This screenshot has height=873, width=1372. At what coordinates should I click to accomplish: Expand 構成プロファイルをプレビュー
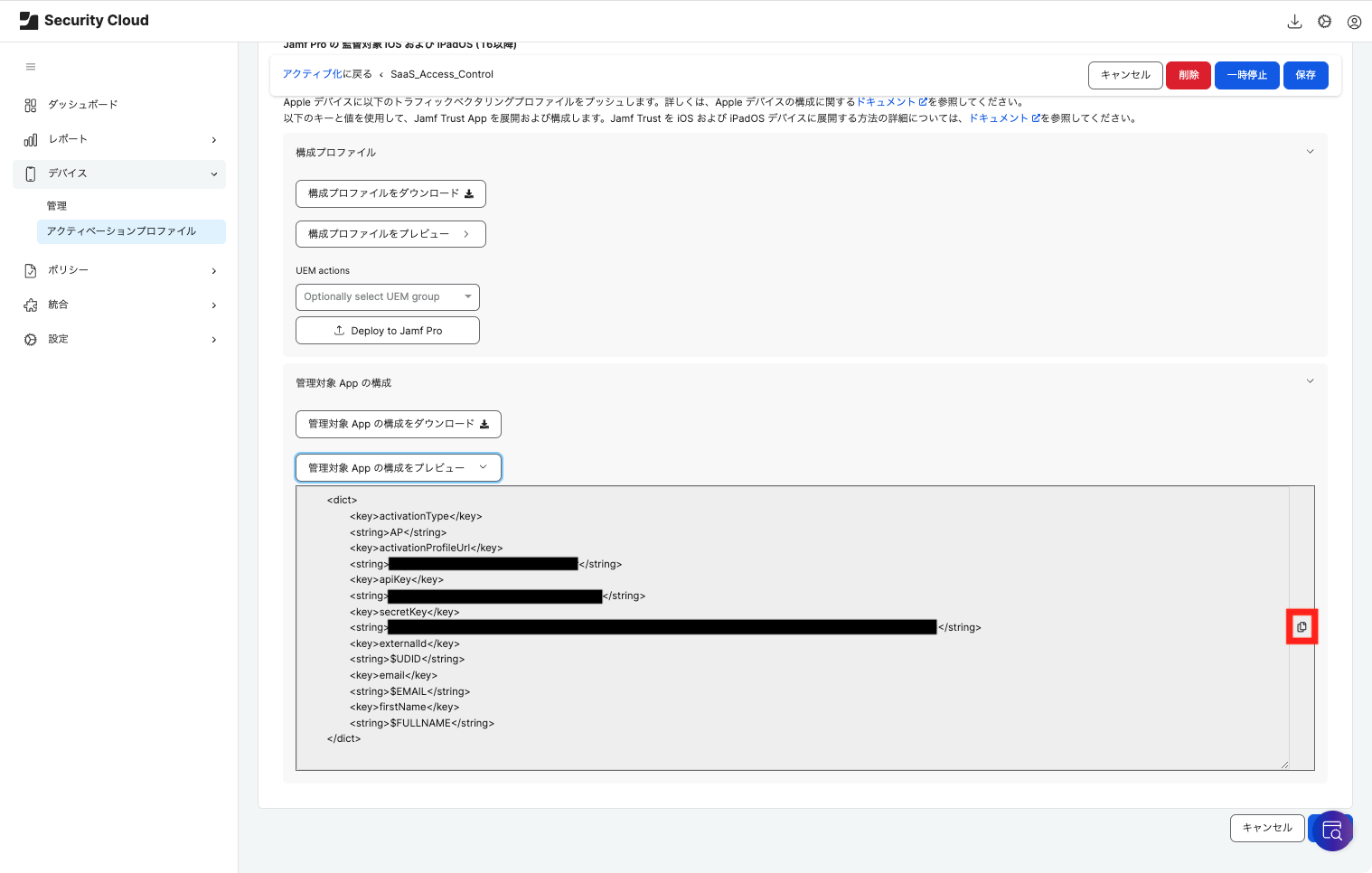[x=390, y=234]
